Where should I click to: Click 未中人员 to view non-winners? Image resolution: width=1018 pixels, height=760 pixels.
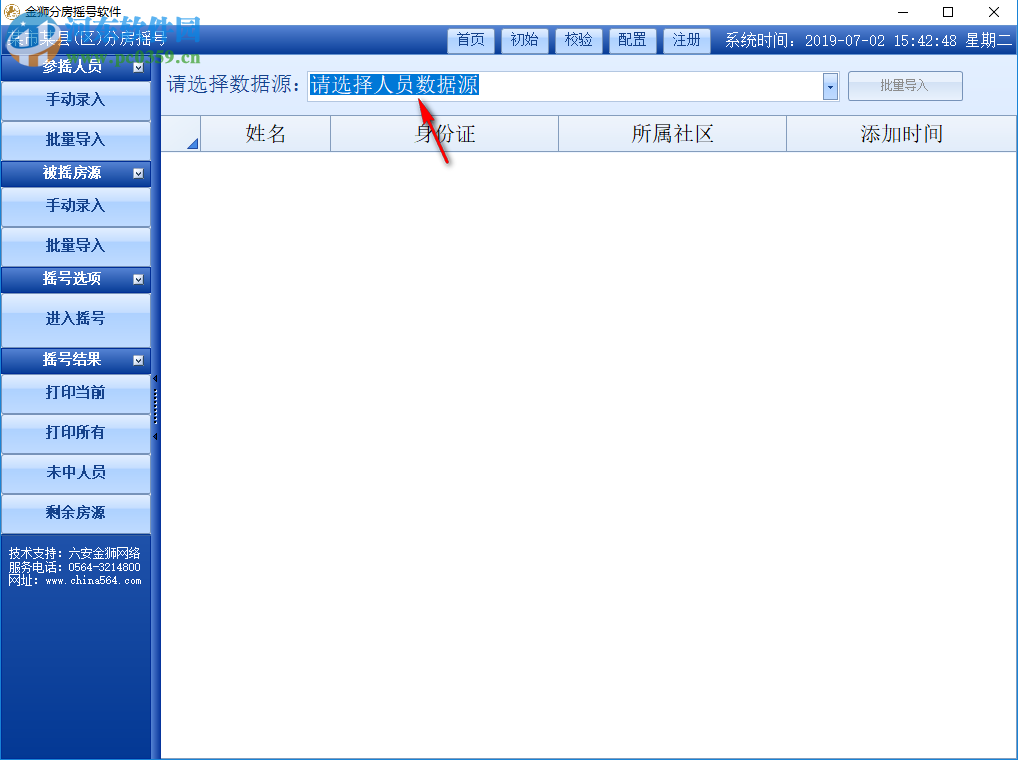tap(75, 473)
